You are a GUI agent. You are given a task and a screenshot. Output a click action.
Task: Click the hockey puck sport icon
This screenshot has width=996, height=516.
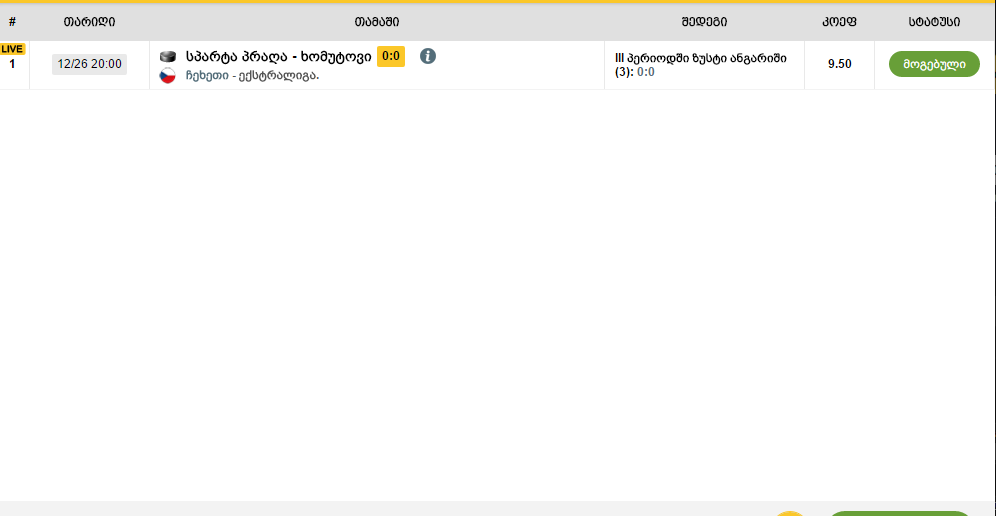pyautogui.click(x=168, y=57)
